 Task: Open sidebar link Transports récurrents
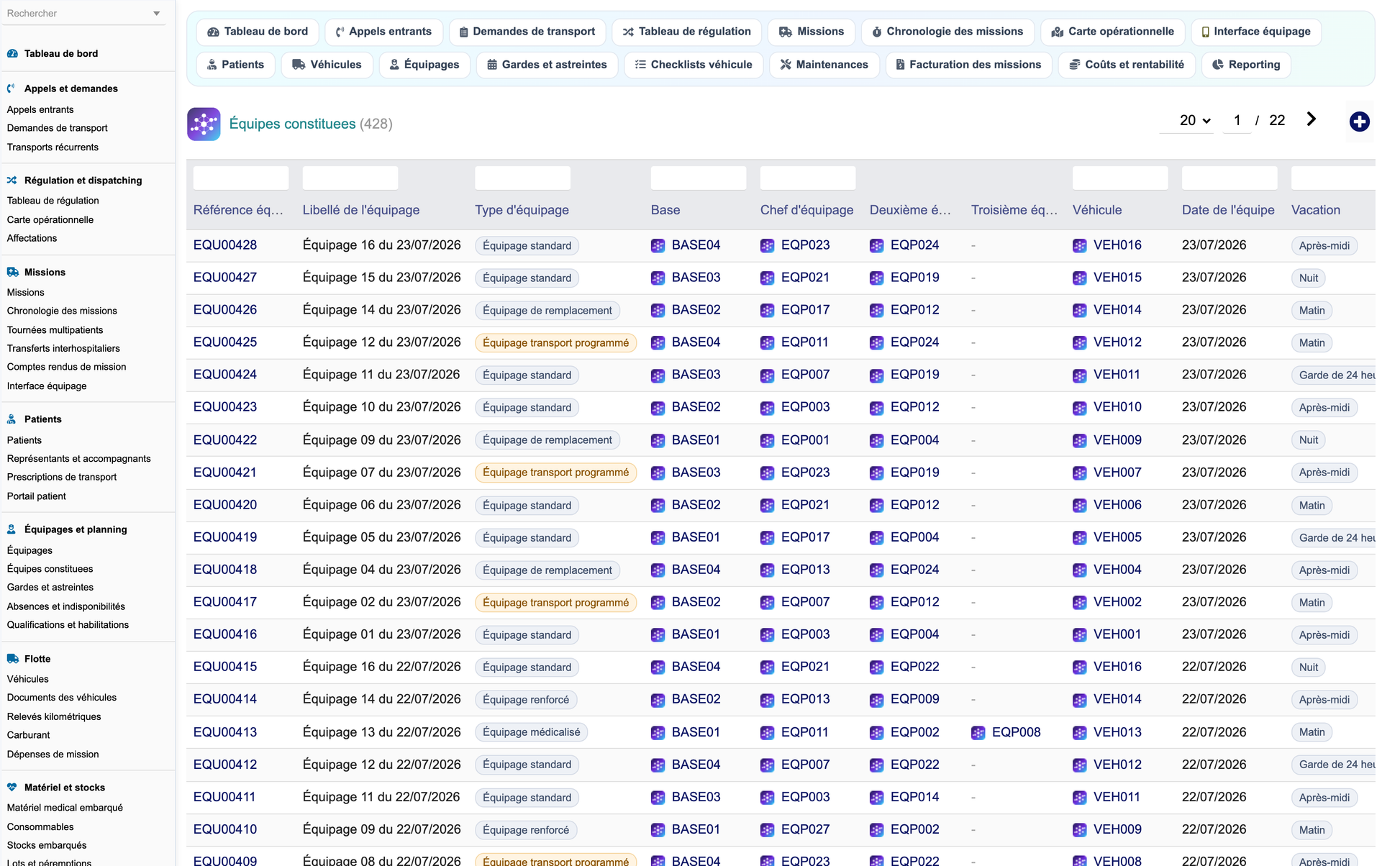tap(53, 147)
